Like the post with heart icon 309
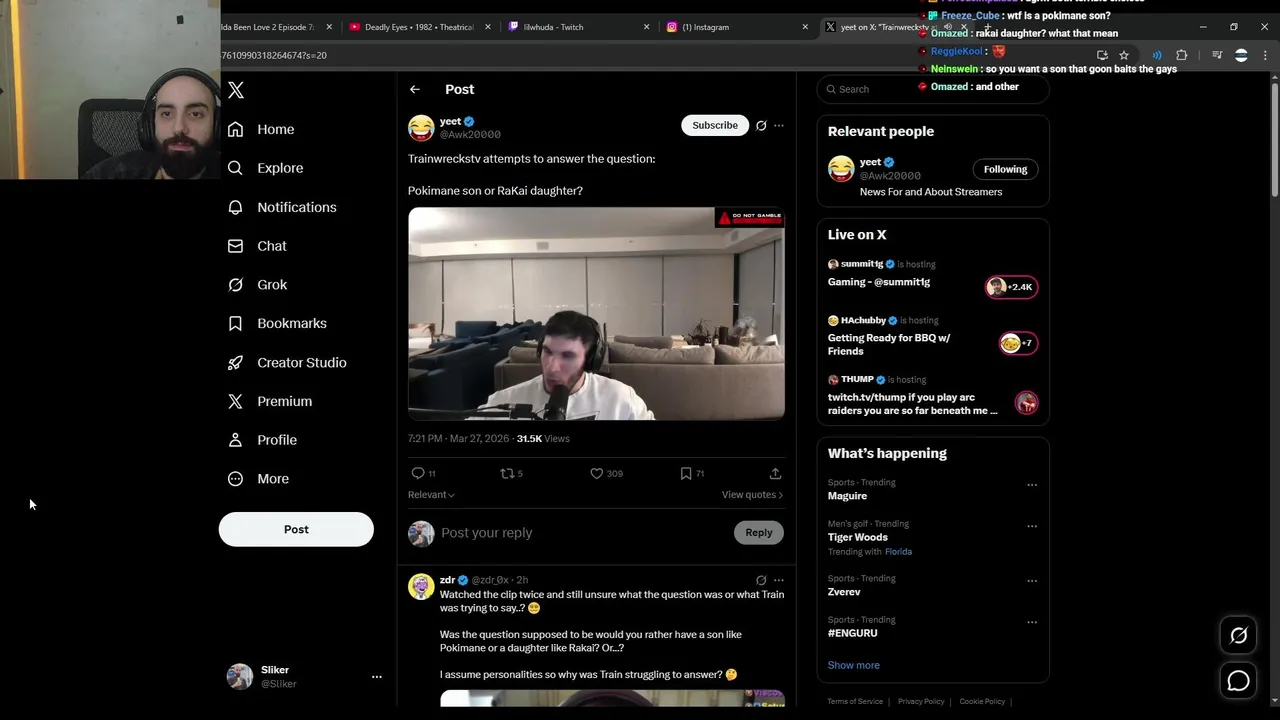The height and width of the screenshot is (720, 1280). [597, 473]
